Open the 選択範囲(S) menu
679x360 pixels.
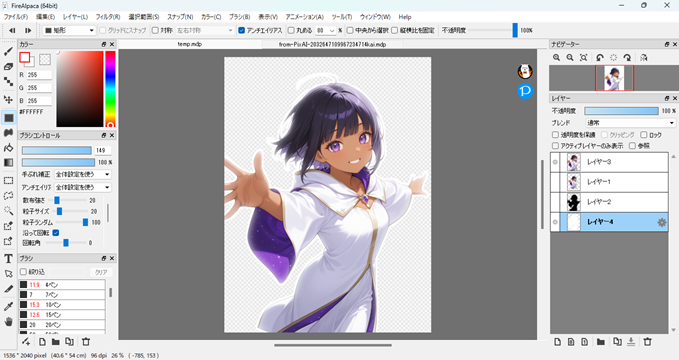pos(144,17)
